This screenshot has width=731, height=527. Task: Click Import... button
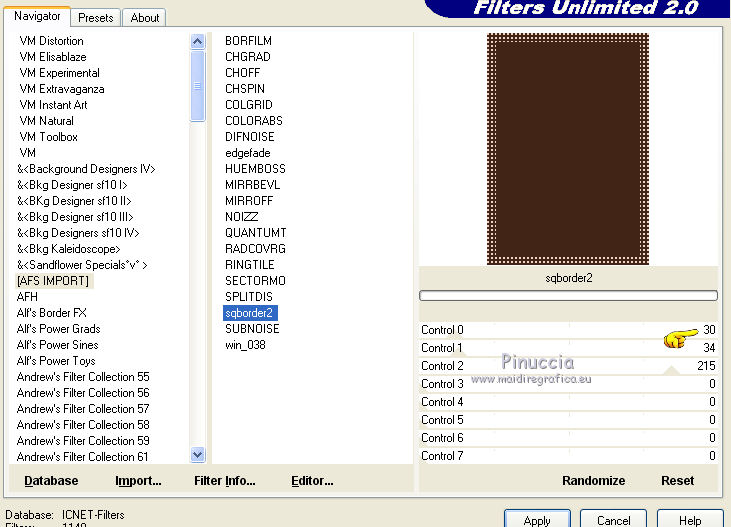point(138,480)
